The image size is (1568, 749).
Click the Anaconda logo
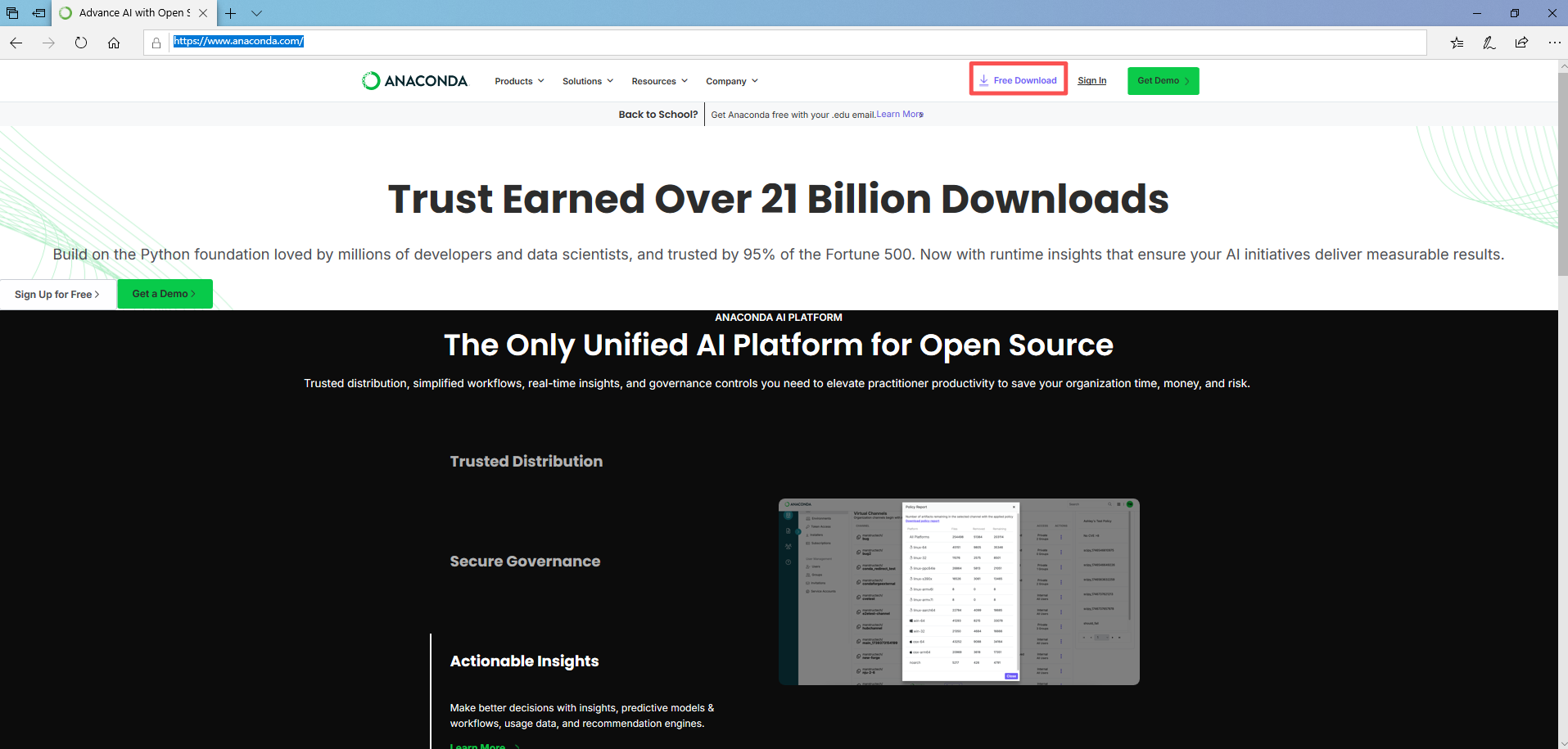[x=415, y=80]
